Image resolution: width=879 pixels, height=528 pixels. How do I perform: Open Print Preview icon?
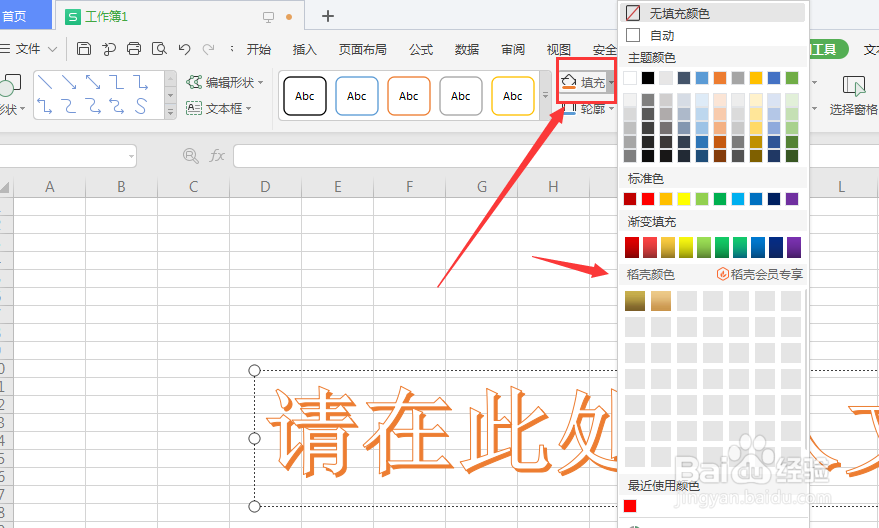[x=159, y=49]
